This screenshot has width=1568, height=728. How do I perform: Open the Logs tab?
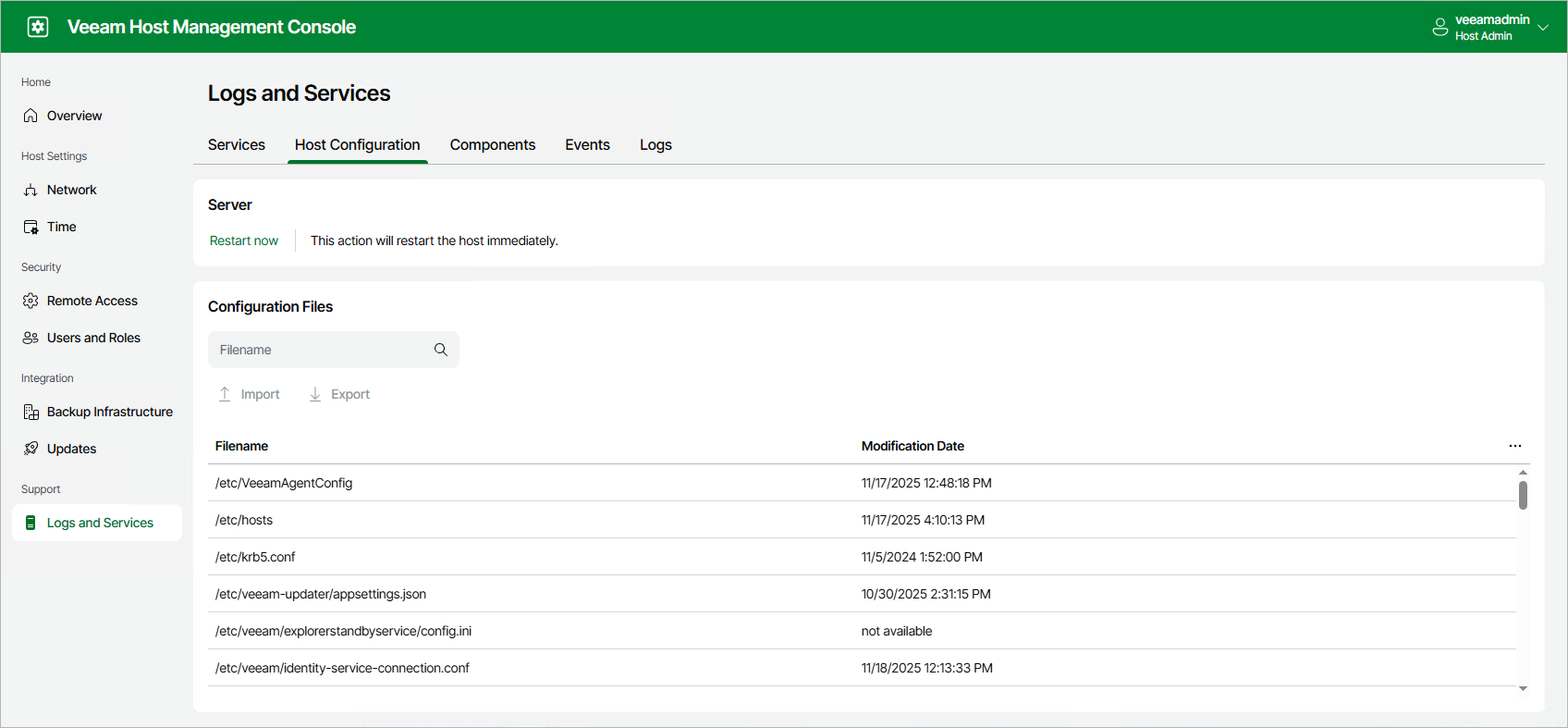coord(655,145)
